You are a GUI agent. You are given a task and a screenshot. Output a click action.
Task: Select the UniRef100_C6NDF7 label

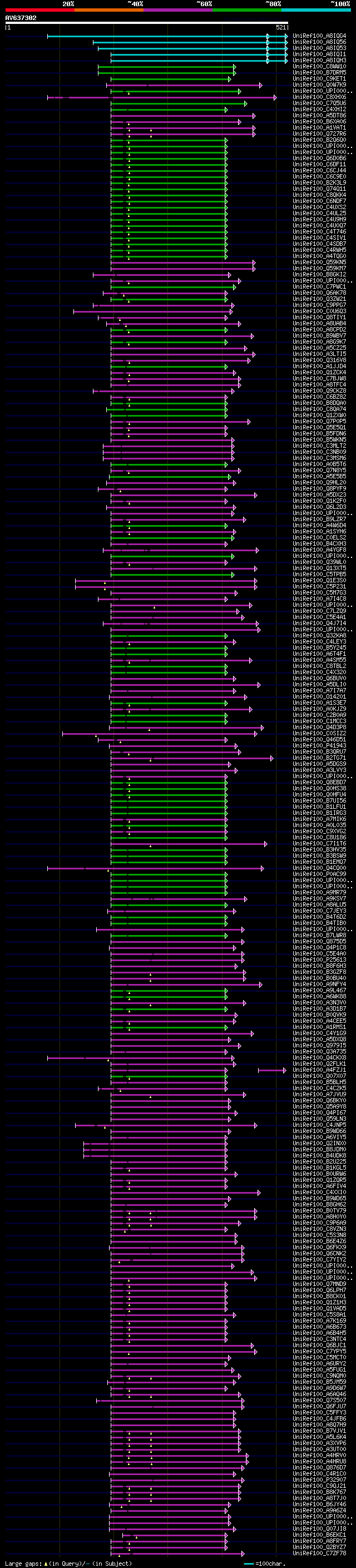click(319, 201)
